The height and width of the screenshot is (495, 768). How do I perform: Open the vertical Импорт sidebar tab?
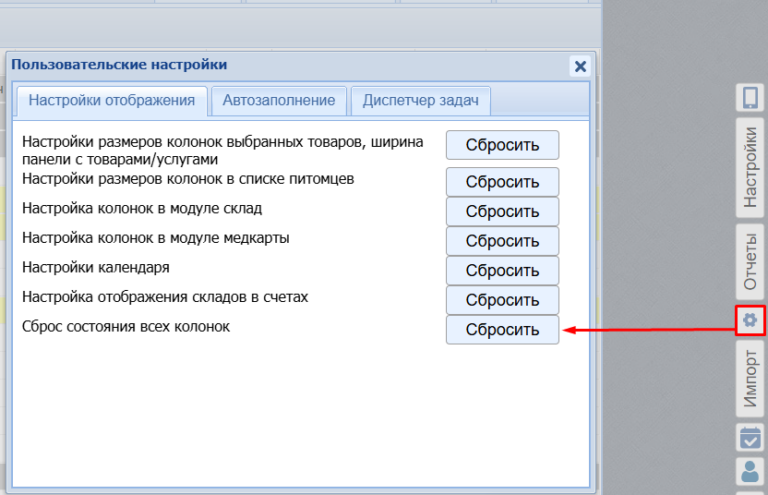click(750, 379)
